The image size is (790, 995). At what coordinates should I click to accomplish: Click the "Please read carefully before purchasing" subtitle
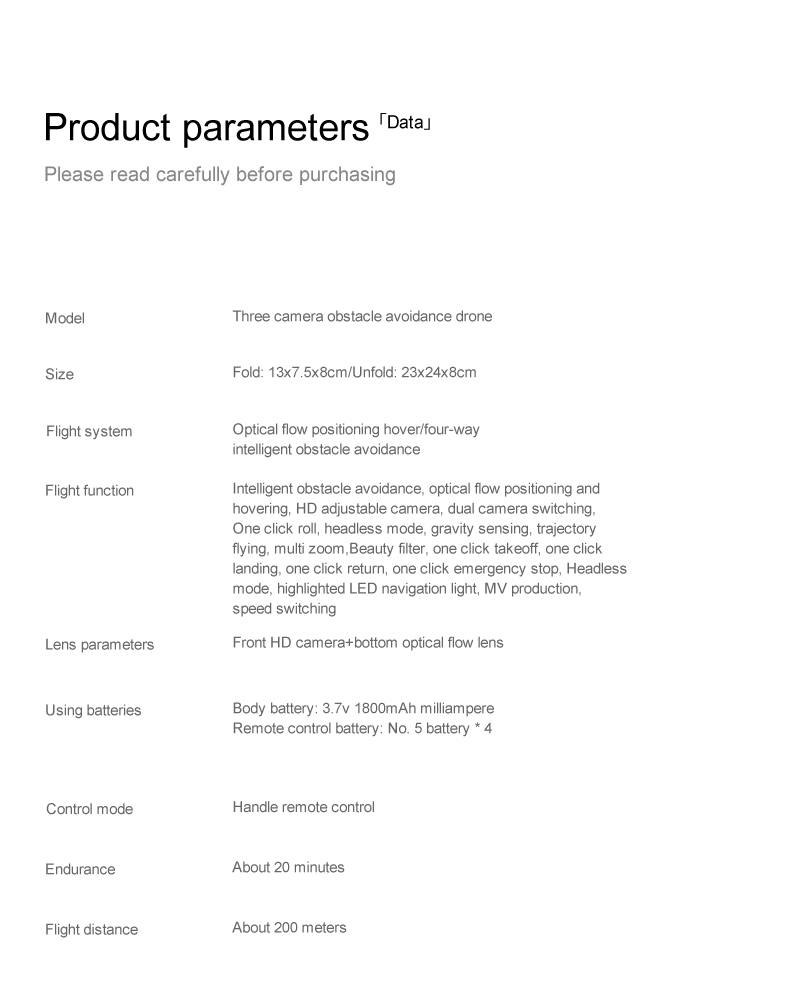(220, 175)
